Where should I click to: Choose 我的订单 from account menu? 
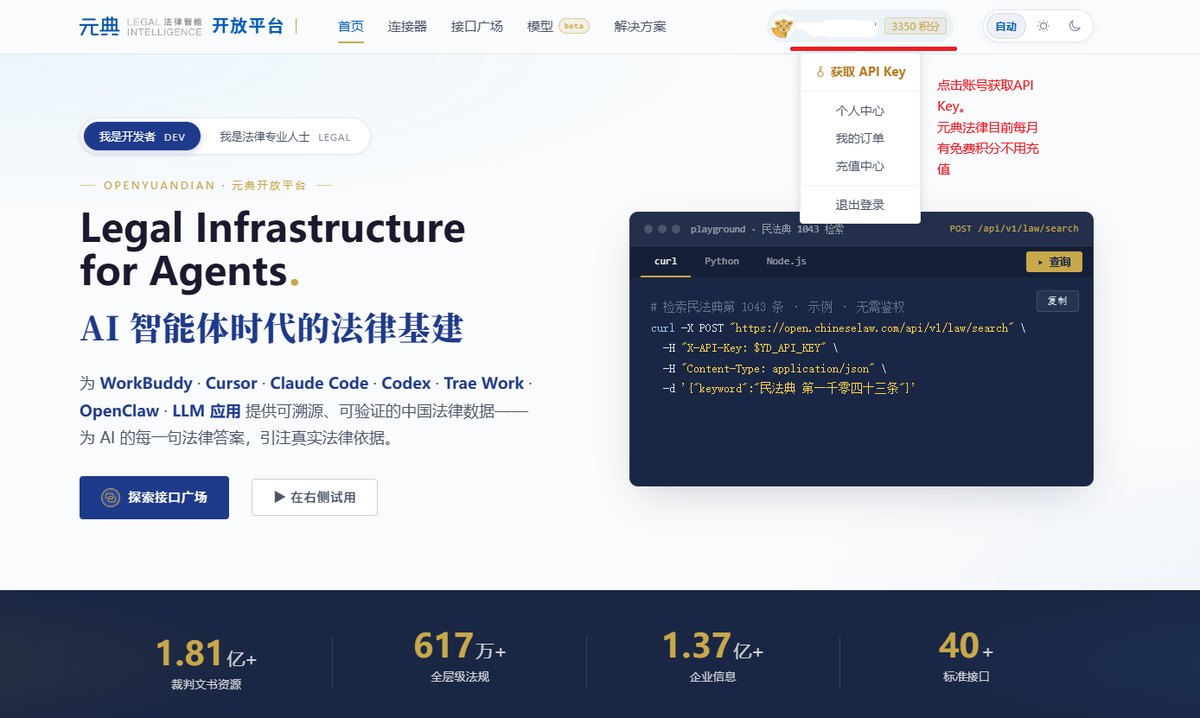[x=860, y=138]
